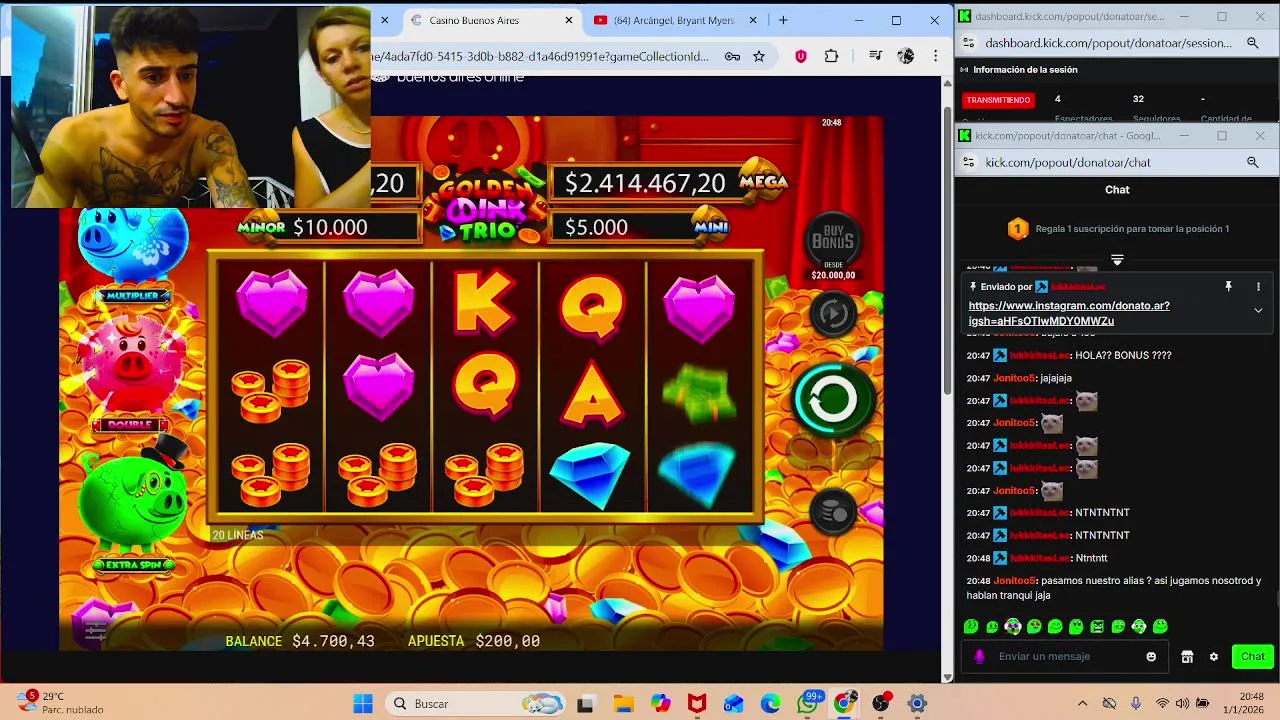Open the media controls icon in Chrome
1280x720 pixels.
click(x=875, y=56)
